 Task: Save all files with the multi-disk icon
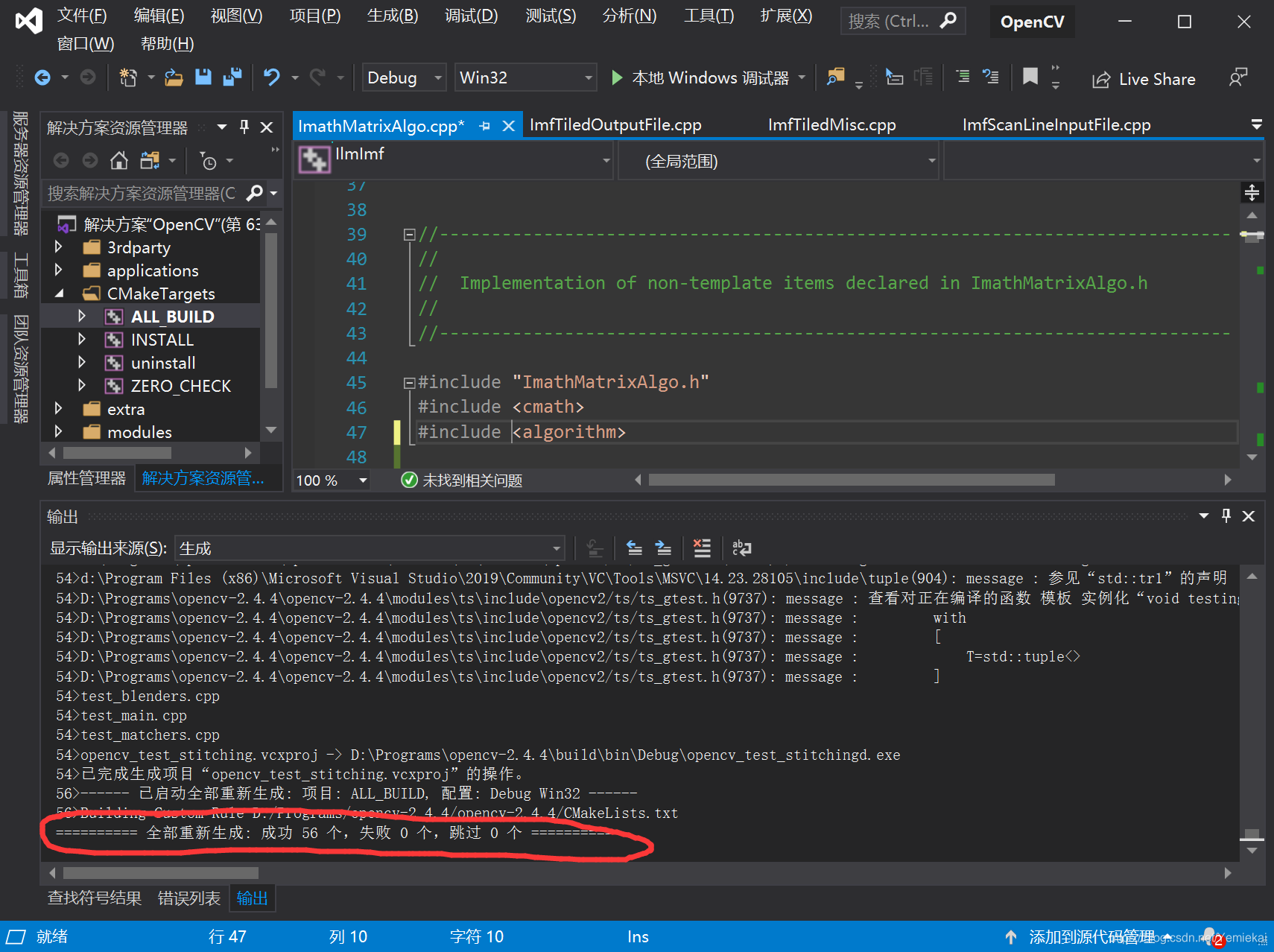click(x=232, y=77)
